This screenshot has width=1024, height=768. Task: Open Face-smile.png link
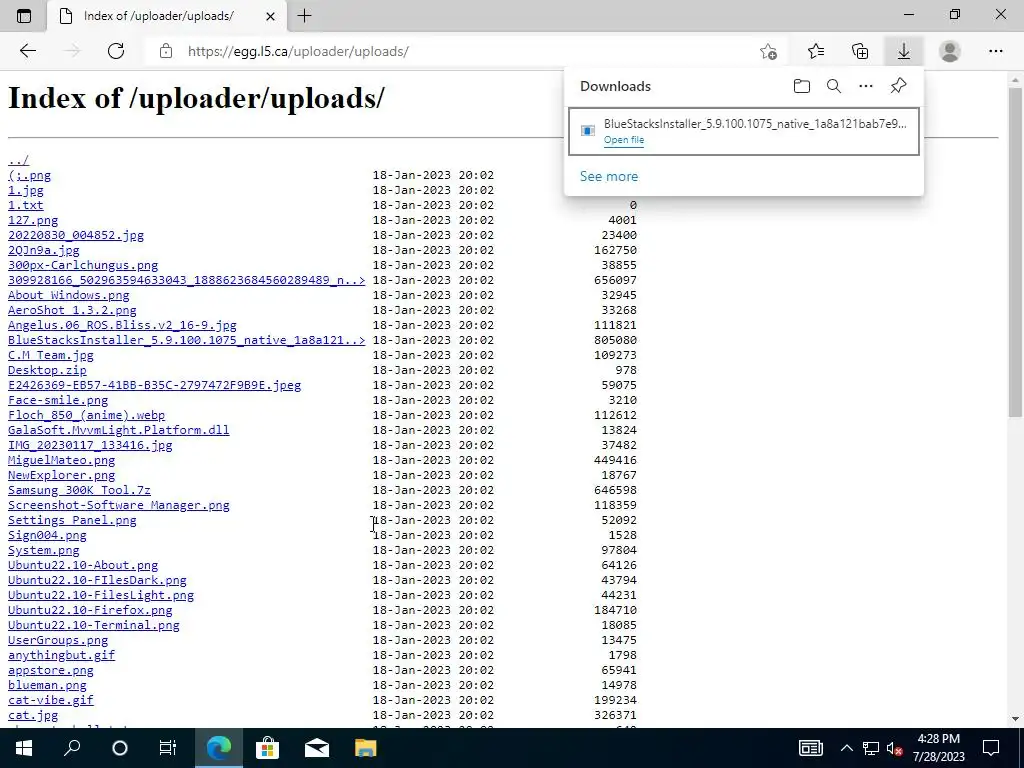[x=58, y=400]
